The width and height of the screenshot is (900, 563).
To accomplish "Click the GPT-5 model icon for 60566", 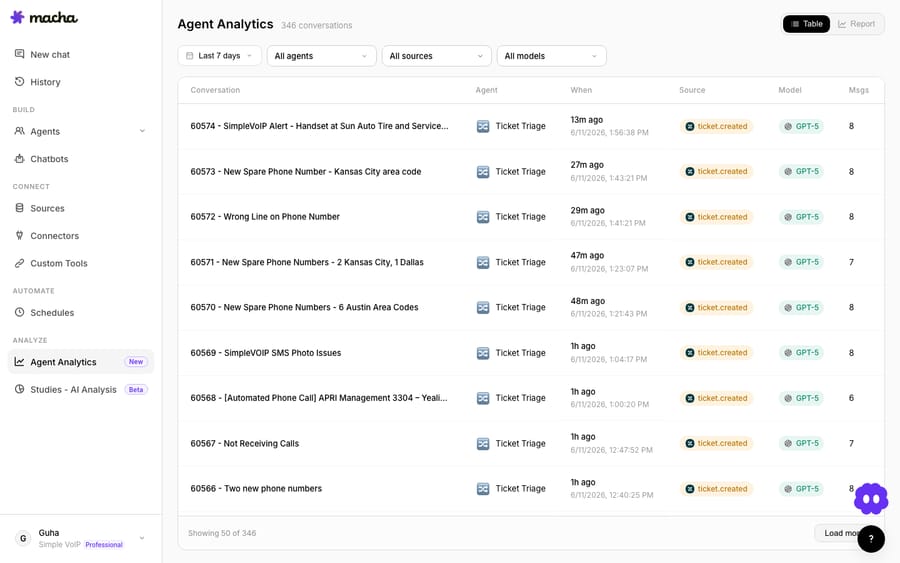I will (788, 489).
